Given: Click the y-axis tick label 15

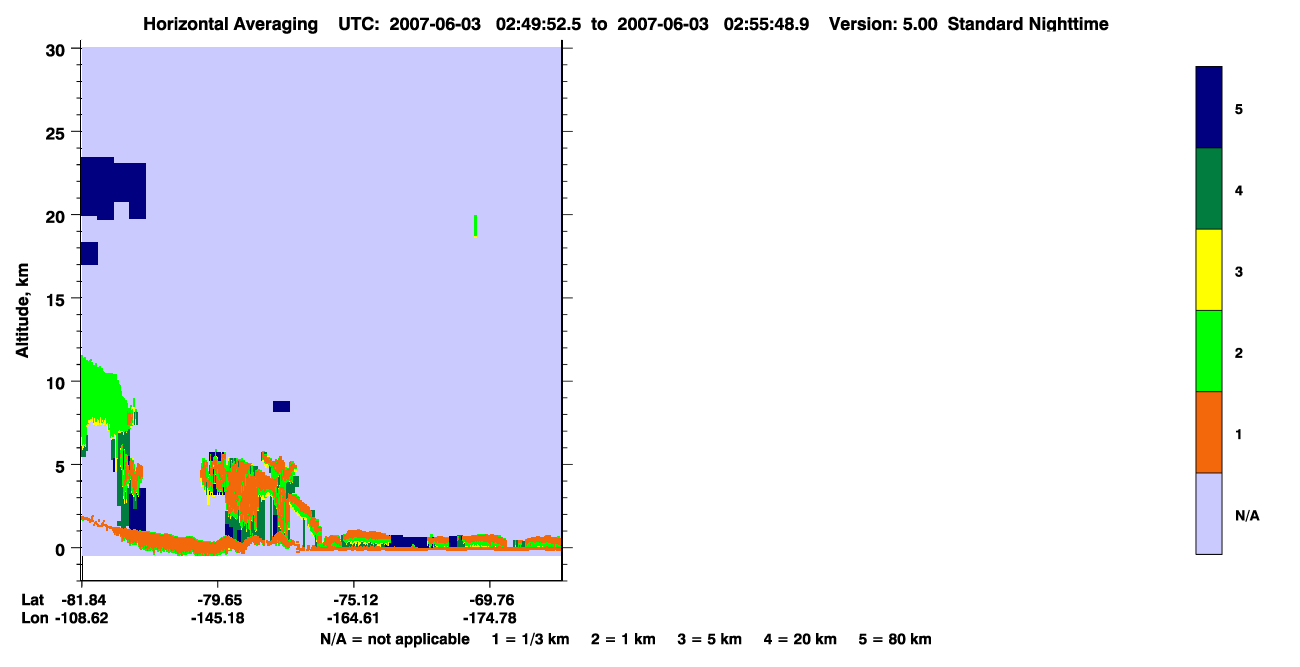Looking at the screenshot, I should pyautogui.click(x=58, y=299).
